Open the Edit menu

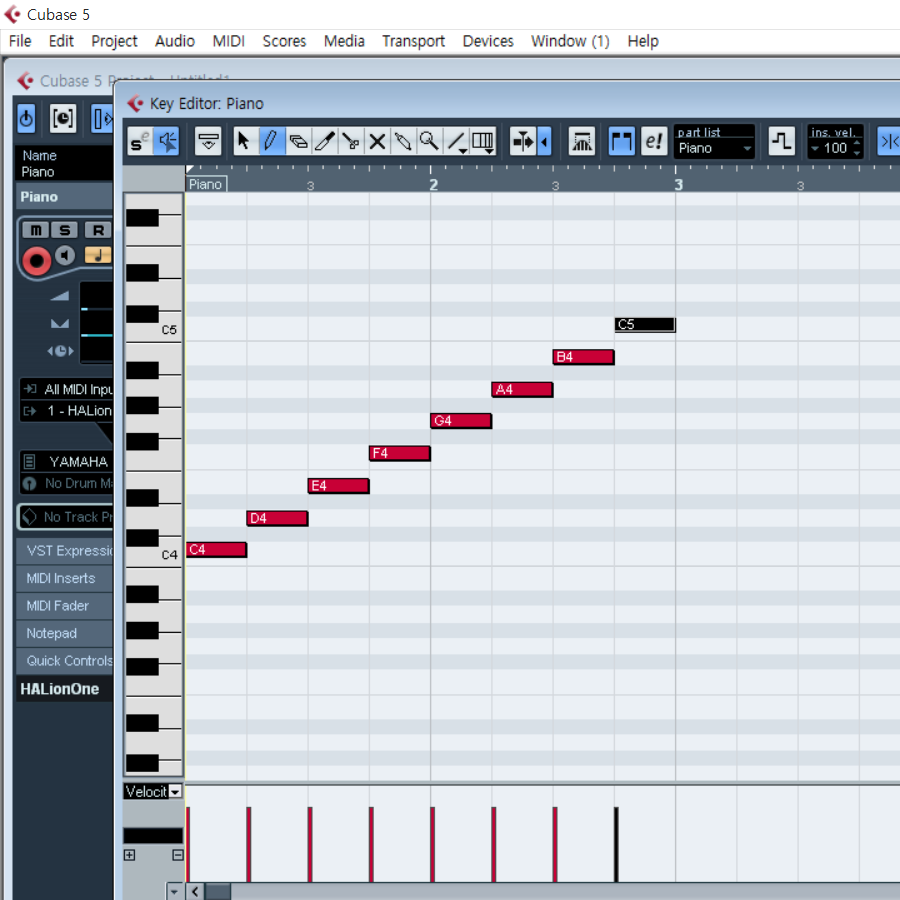click(x=61, y=41)
